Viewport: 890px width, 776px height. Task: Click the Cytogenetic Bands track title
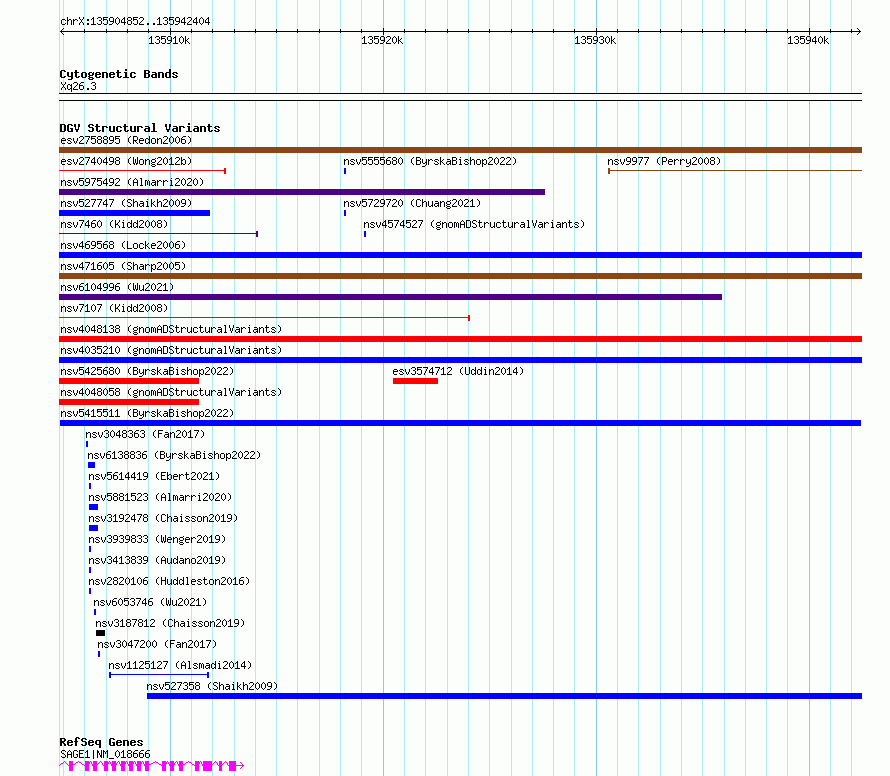tap(119, 74)
